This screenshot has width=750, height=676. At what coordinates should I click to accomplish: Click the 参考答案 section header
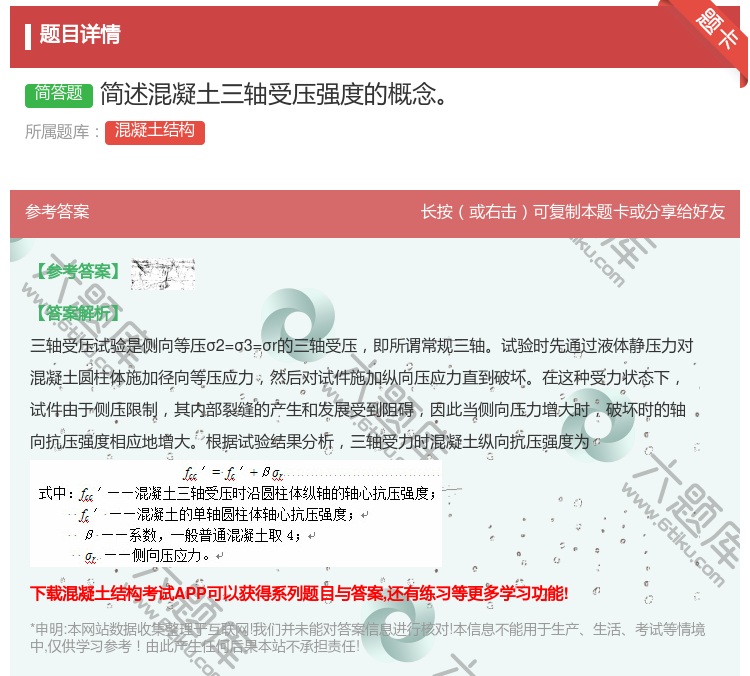click(x=57, y=211)
